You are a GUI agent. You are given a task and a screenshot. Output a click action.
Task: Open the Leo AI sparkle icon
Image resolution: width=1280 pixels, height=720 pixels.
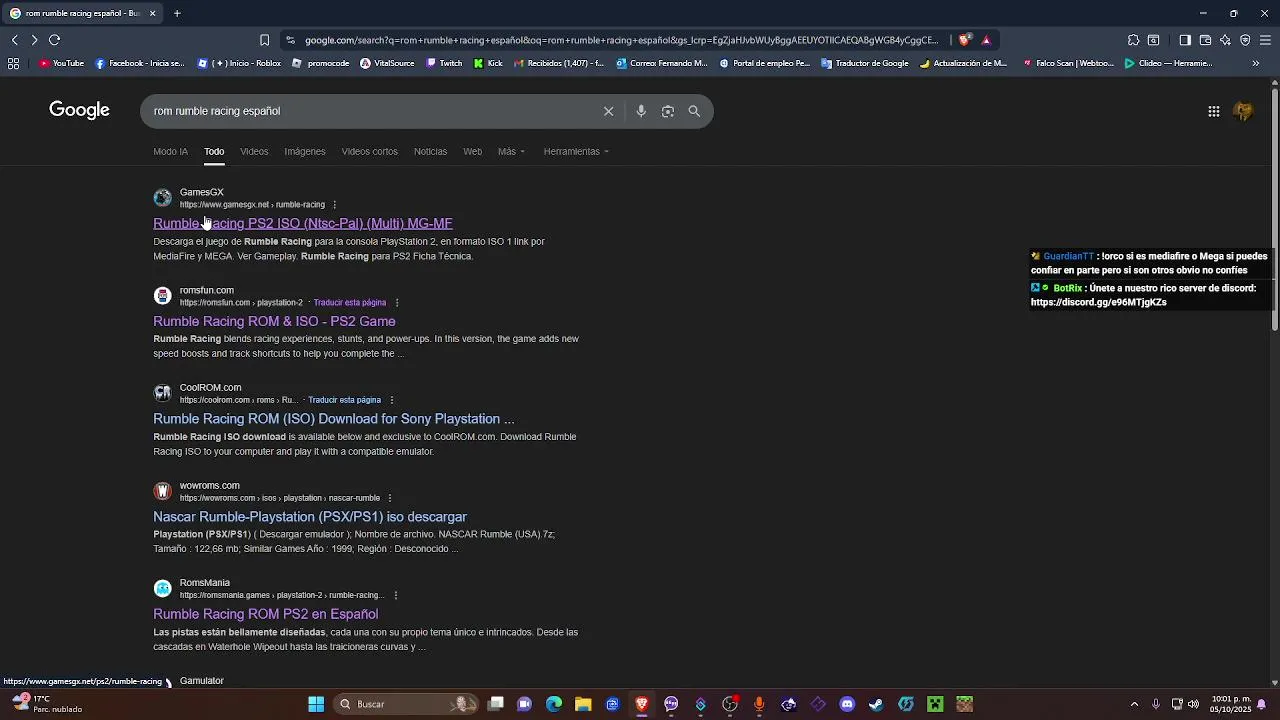pyautogui.click(x=1225, y=40)
